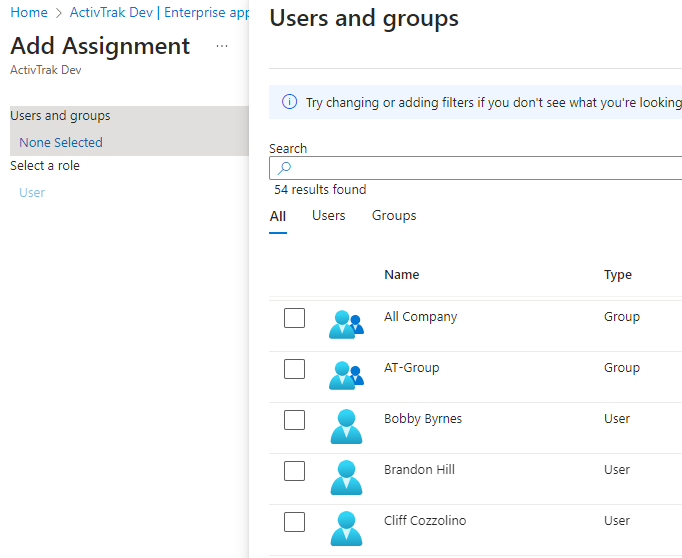
Task: Switch to the Groups tab
Action: tap(394, 216)
